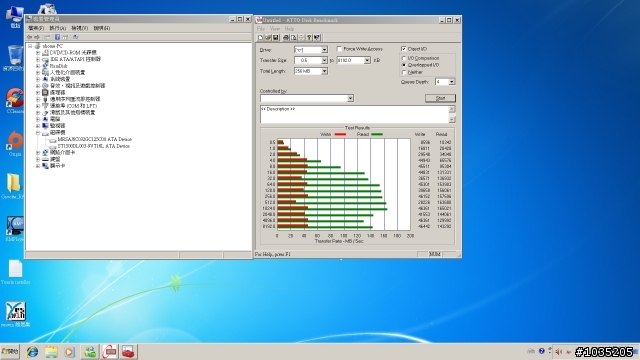
Task: Open the Drive dropdown in ATTO
Action: pyautogui.click(x=324, y=50)
